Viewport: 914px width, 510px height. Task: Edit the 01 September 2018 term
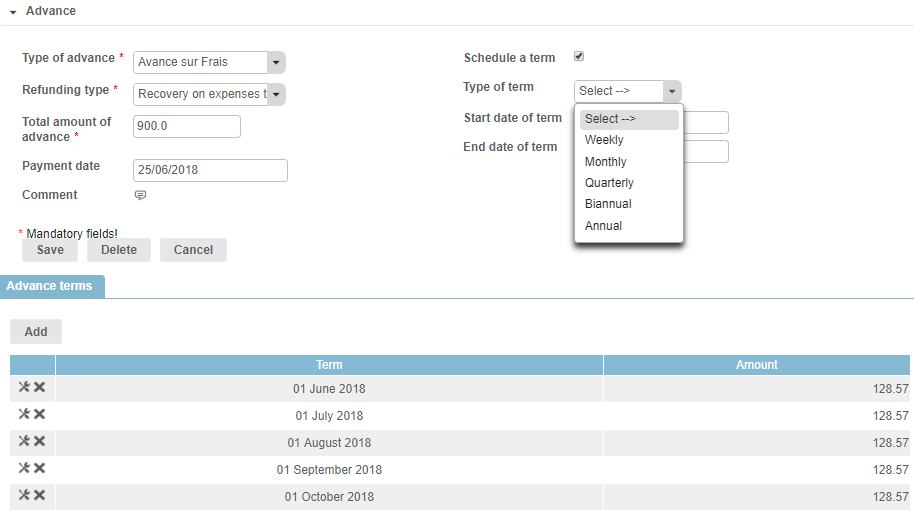coord(24,468)
